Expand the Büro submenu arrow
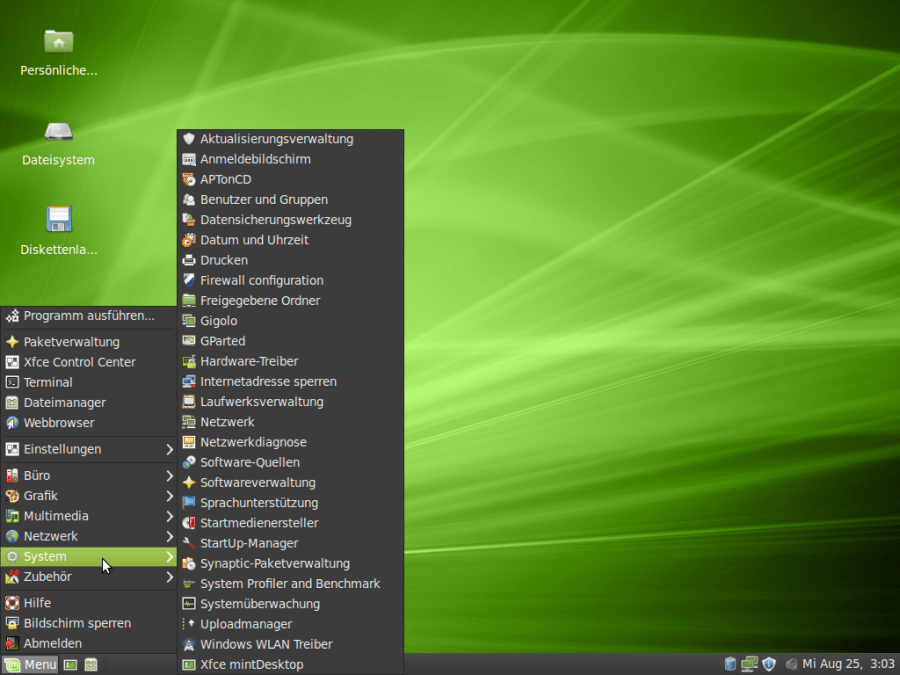The image size is (900, 675). [x=170, y=476]
